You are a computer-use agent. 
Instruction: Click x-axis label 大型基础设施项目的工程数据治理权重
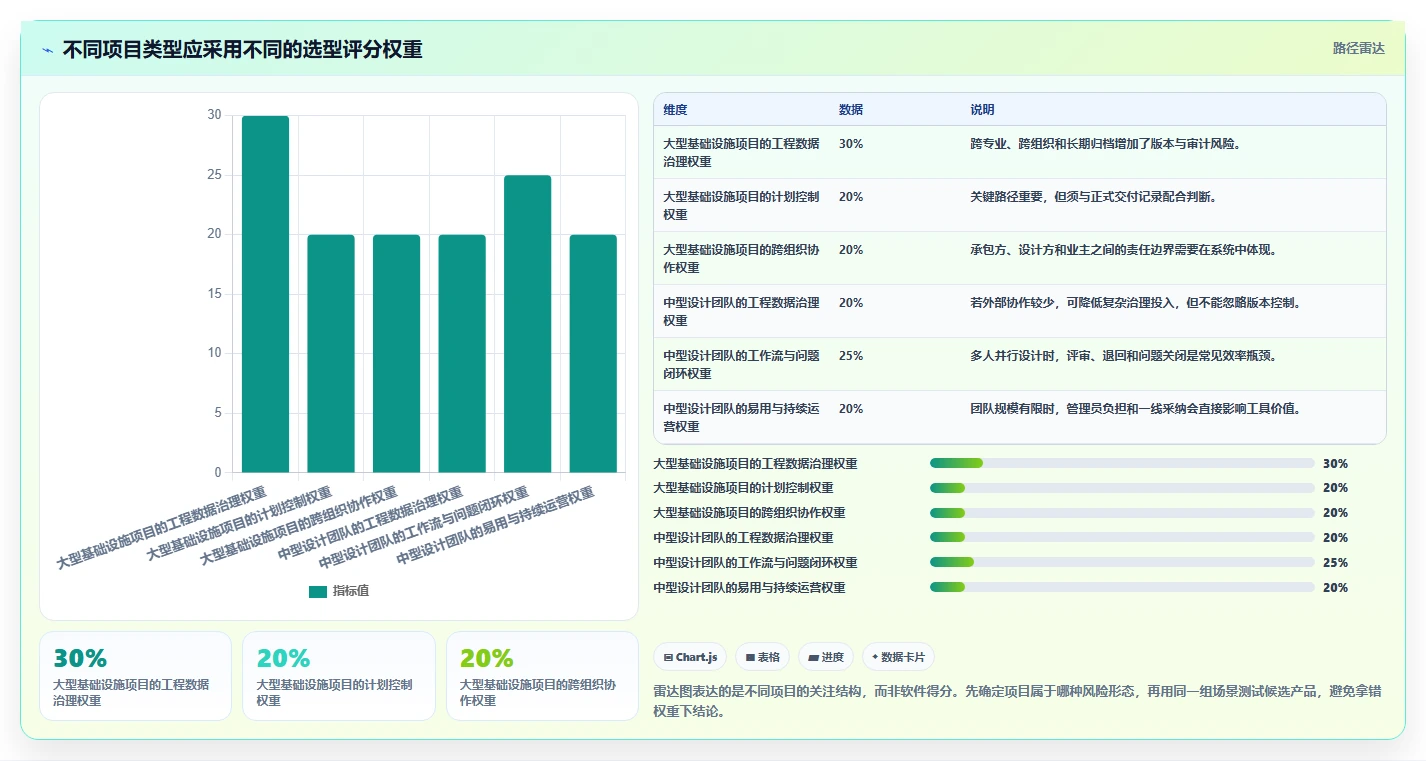coord(162,528)
